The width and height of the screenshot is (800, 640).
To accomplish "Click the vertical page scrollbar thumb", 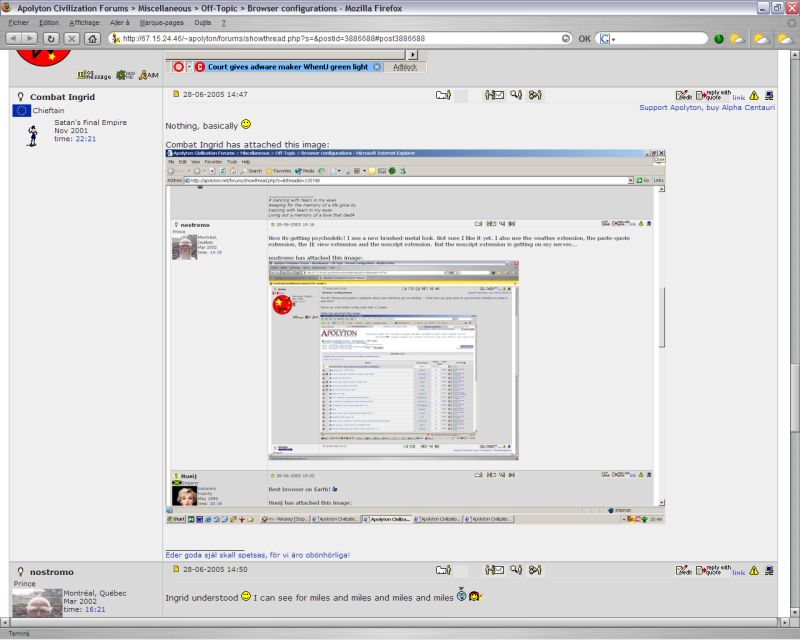I will coord(793,394).
